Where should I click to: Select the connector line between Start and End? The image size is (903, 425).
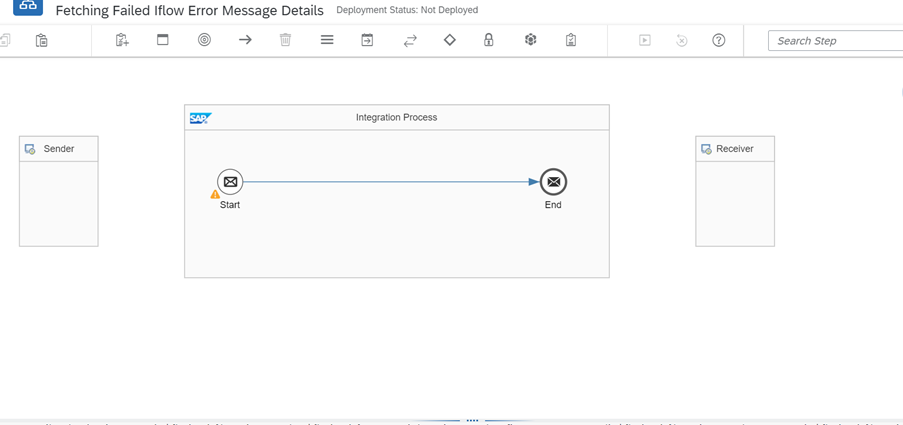coord(392,182)
